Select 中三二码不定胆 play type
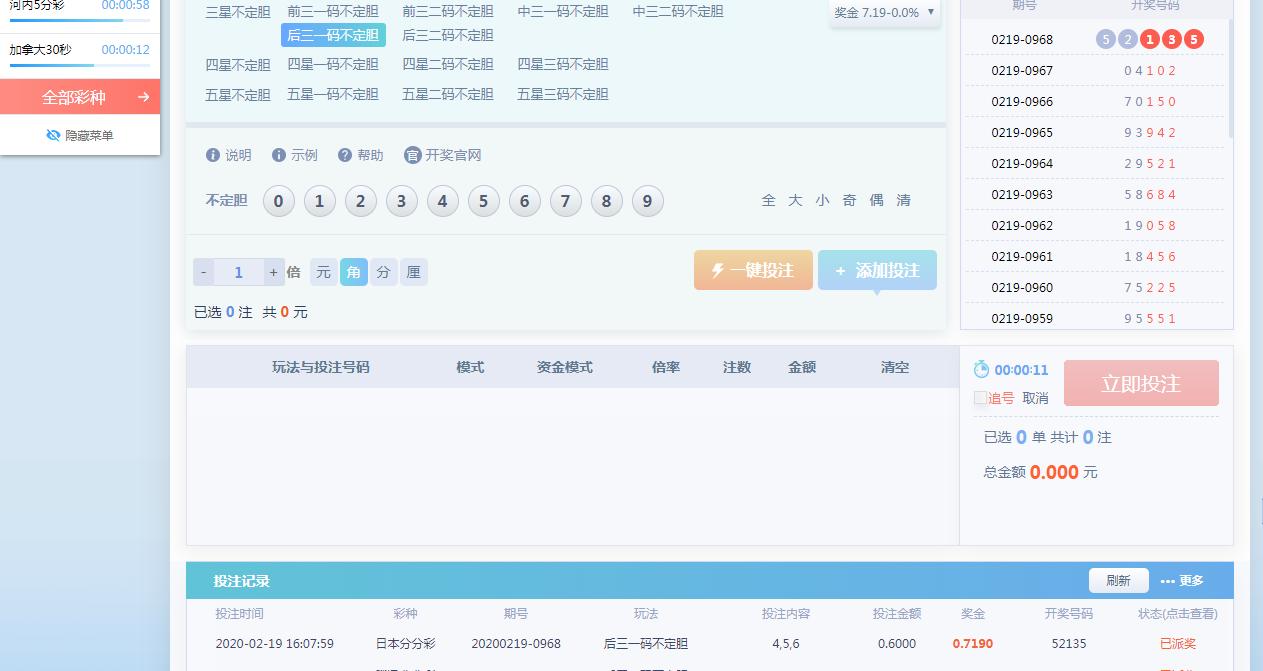The height and width of the screenshot is (671, 1263). click(x=678, y=12)
